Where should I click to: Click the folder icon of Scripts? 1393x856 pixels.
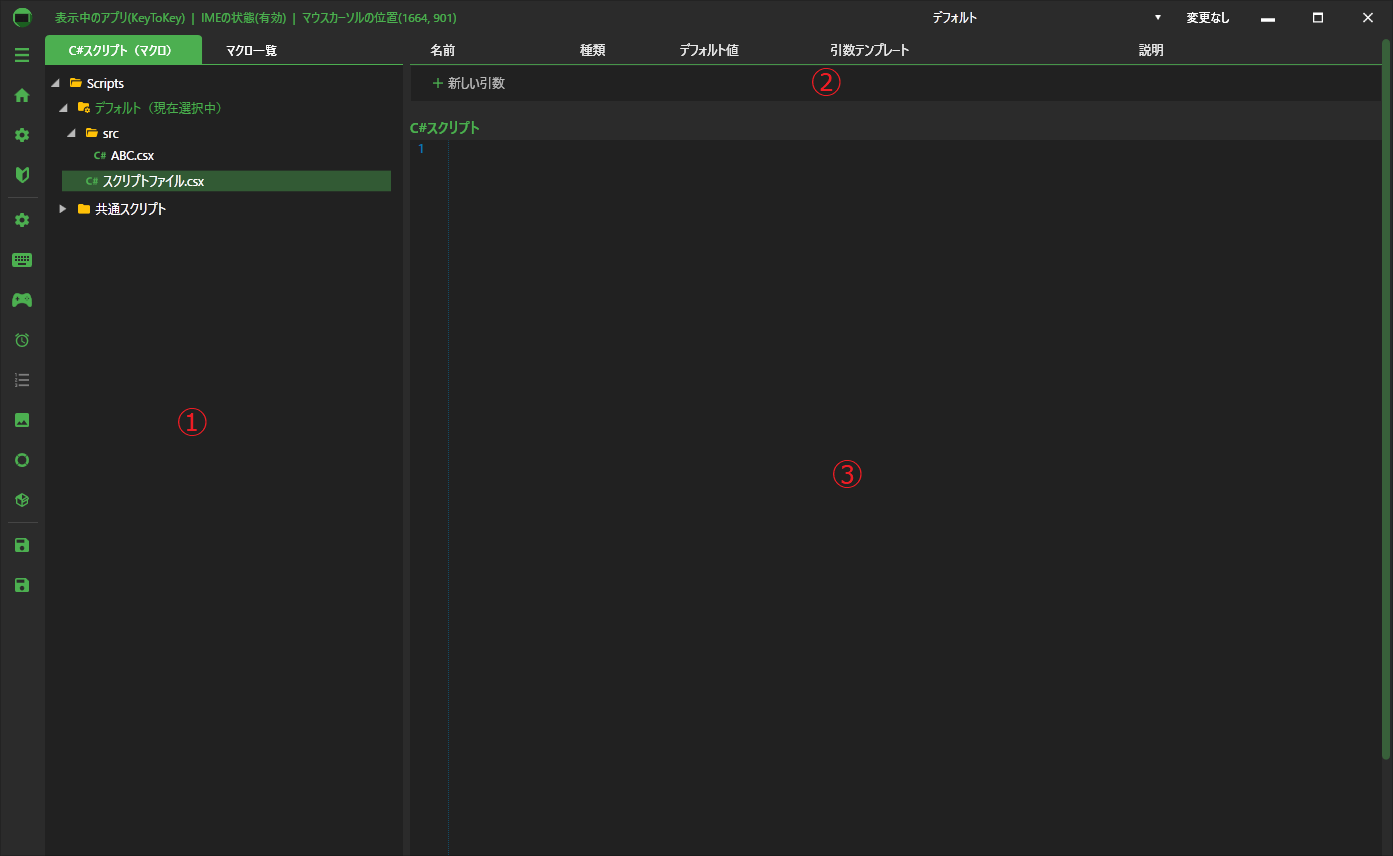(76, 83)
